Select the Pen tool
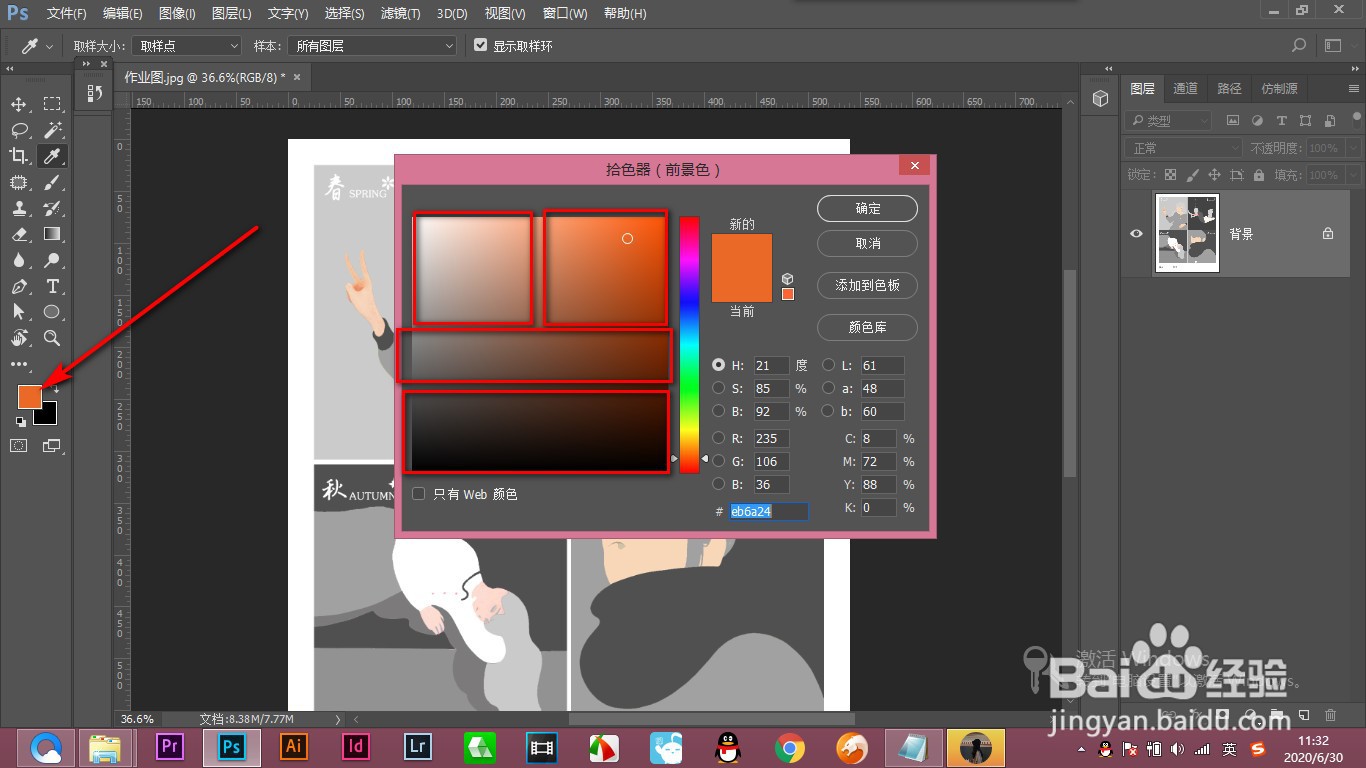This screenshot has width=1366, height=768. [19, 286]
